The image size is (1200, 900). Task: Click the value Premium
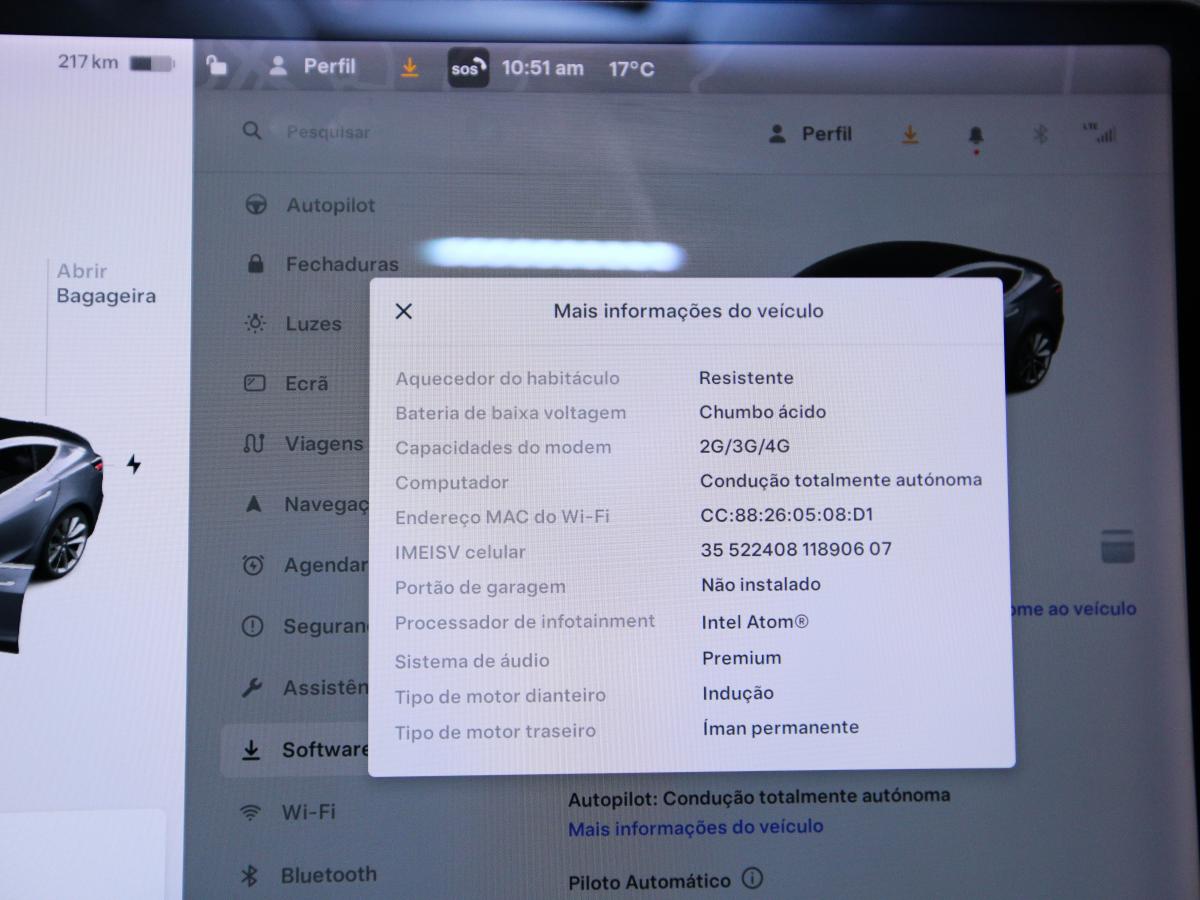point(742,658)
